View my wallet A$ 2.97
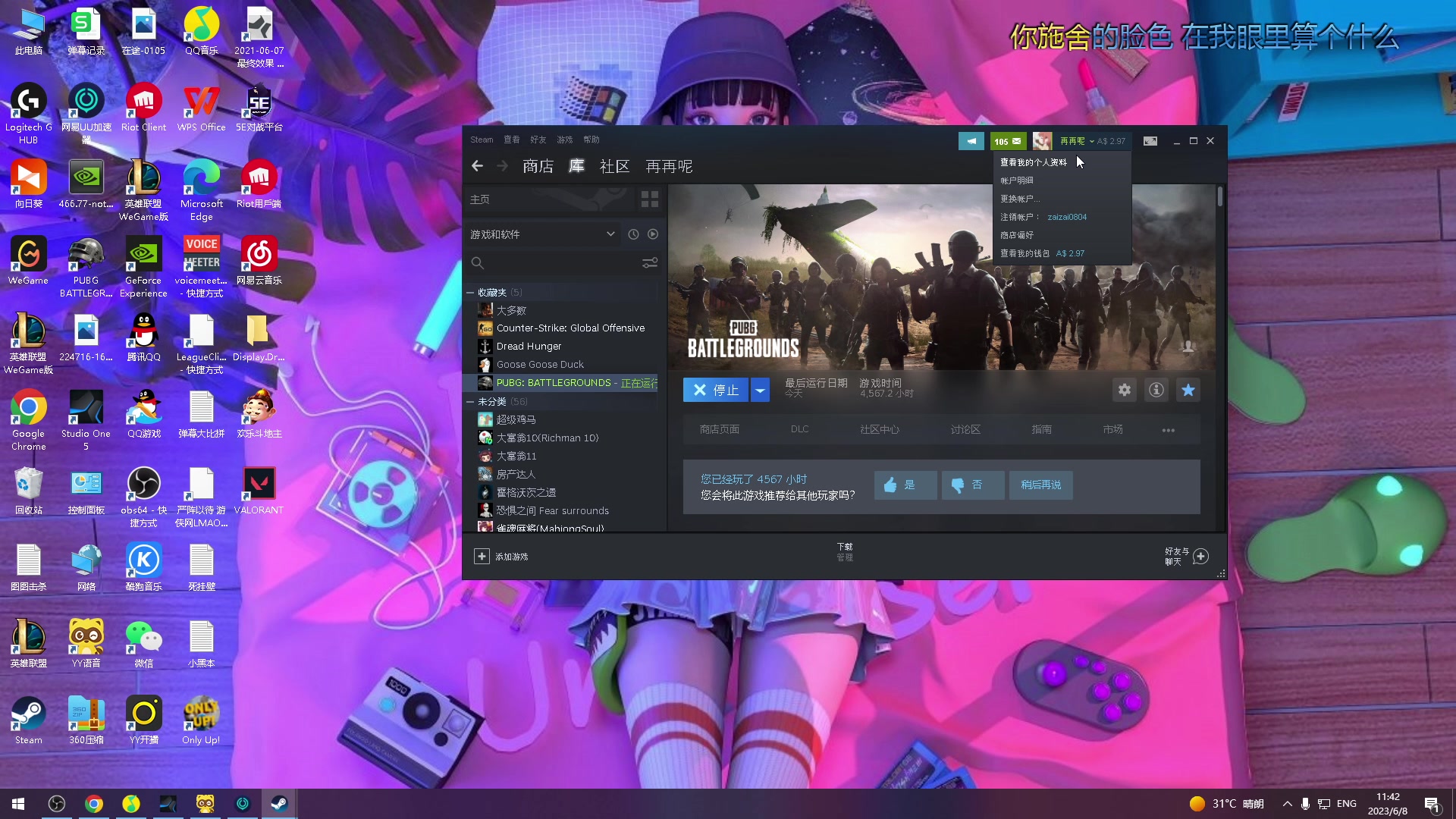Viewport: 1456px width, 819px height. 1043,253
